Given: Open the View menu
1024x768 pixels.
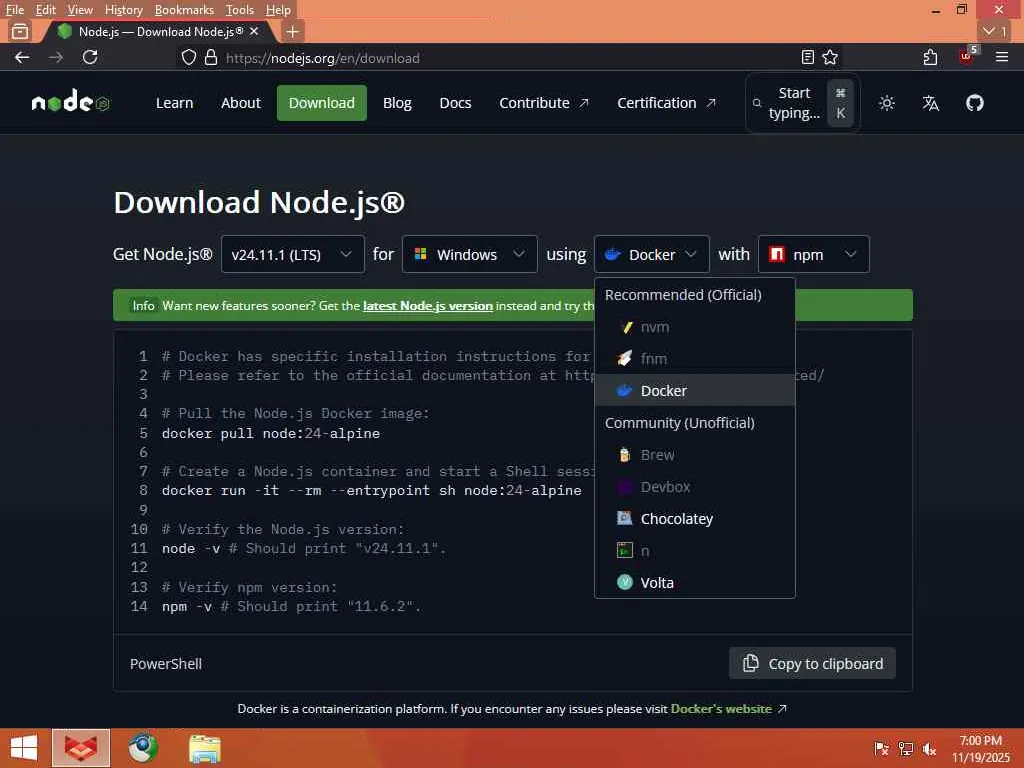Looking at the screenshot, I should pyautogui.click(x=80, y=10).
